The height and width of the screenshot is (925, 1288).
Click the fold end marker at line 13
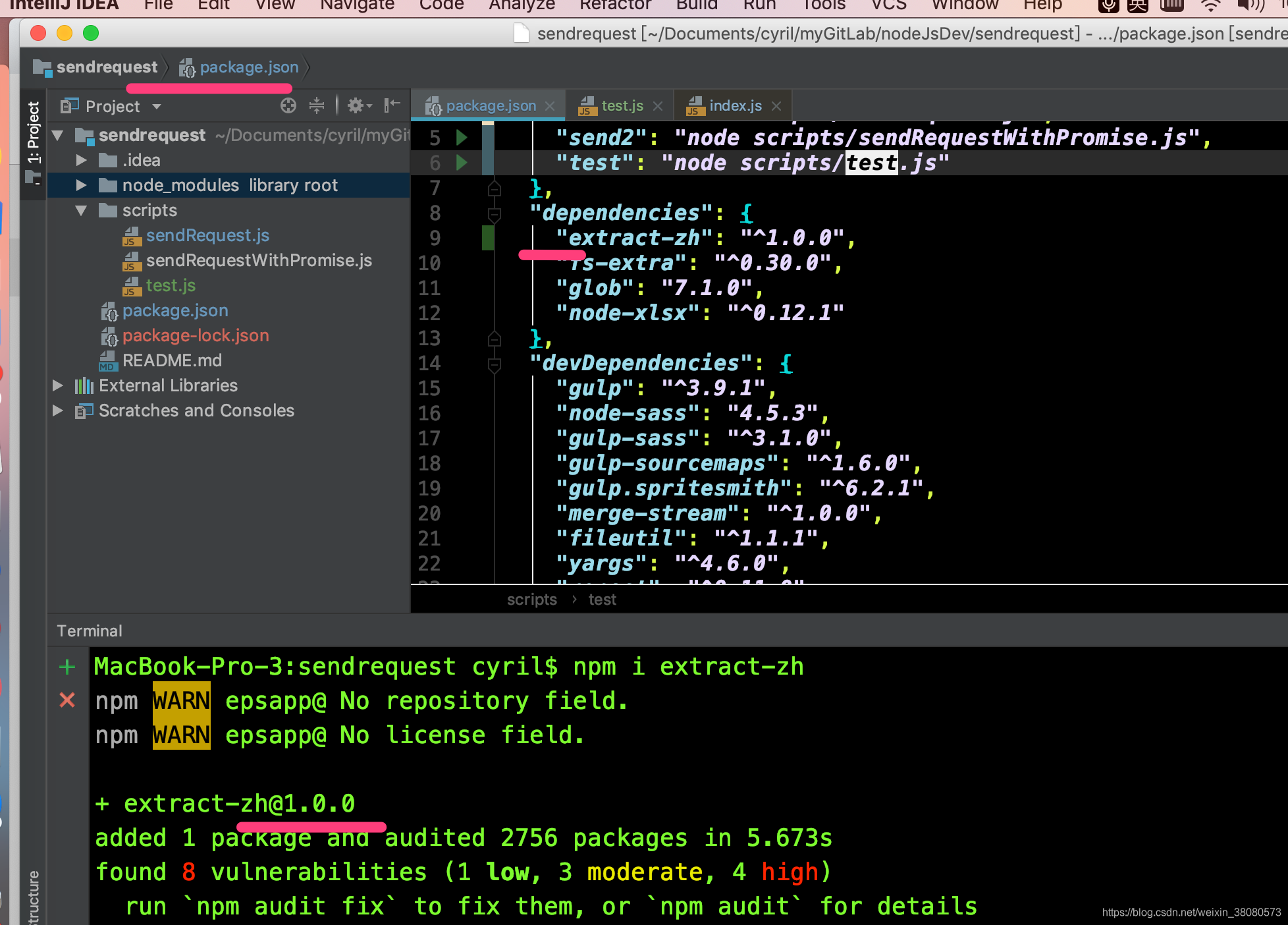(495, 339)
